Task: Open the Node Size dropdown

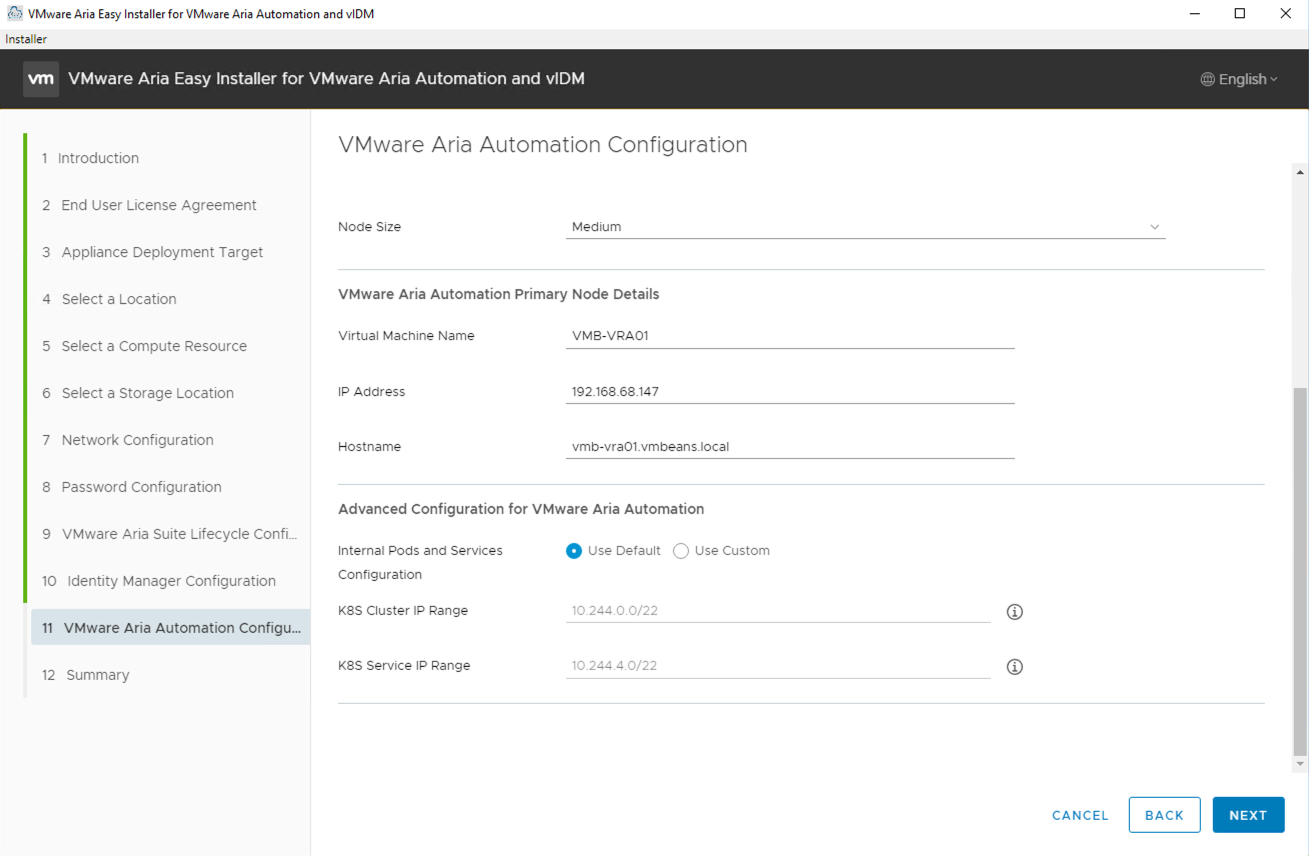Action: pyautogui.click(x=865, y=227)
